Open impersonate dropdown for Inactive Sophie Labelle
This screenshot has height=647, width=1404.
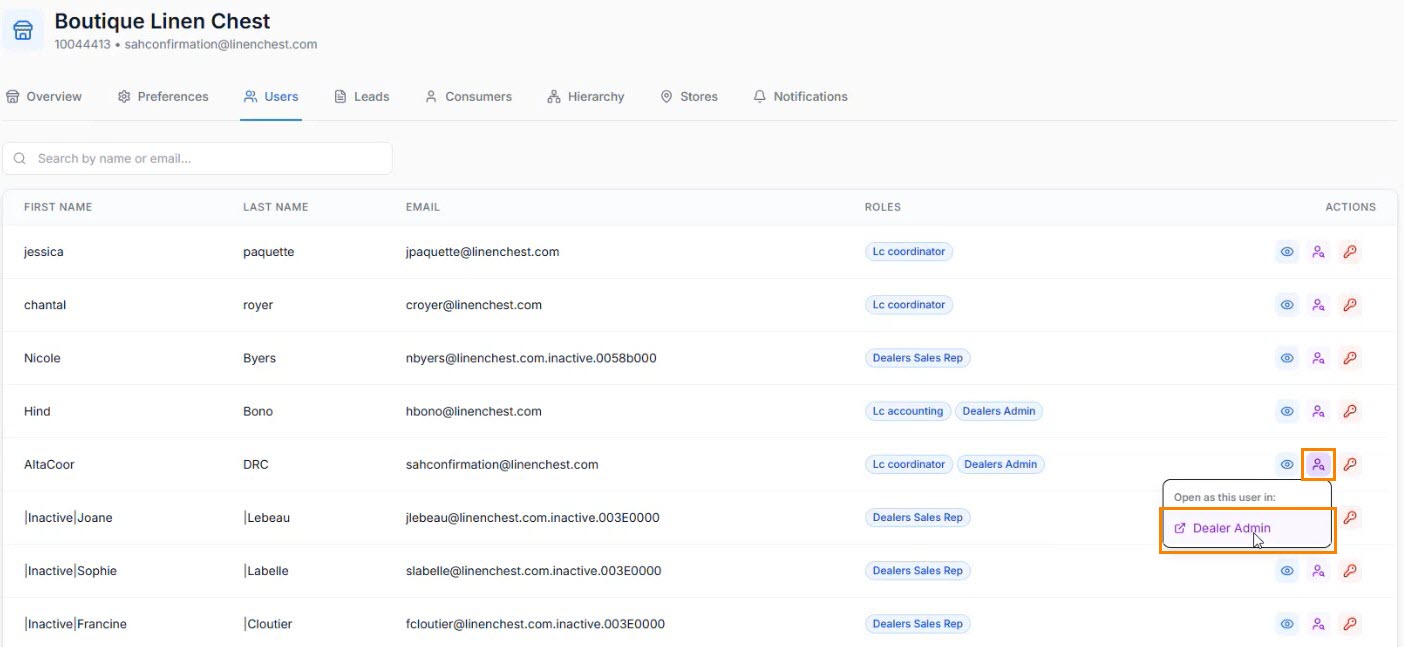(1318, 571)
